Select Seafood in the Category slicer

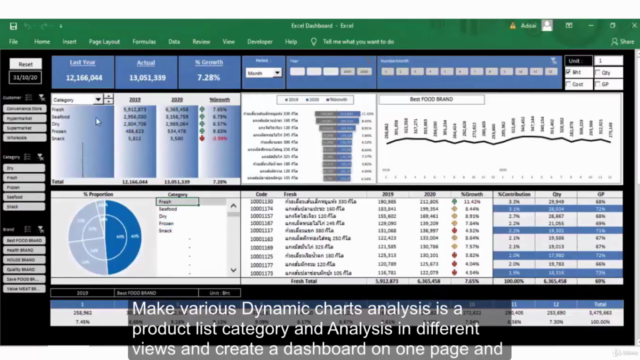pyautogui.click(x=24, y=197)
